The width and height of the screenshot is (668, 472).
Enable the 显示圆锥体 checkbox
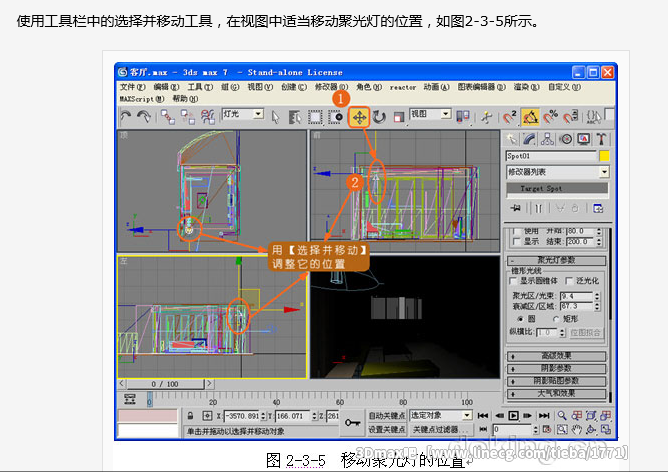(x=513, y=281)
